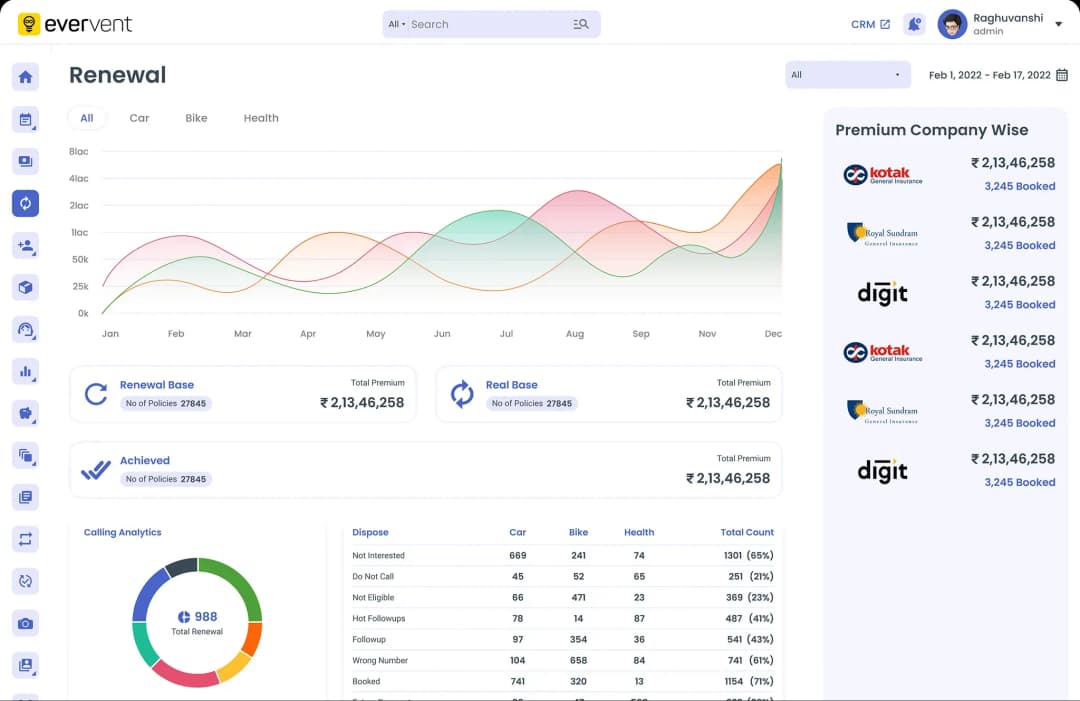Click the cube/package icon in the sidebar
This screenshot has height=701, width=1080.
[x=25, y=287]
